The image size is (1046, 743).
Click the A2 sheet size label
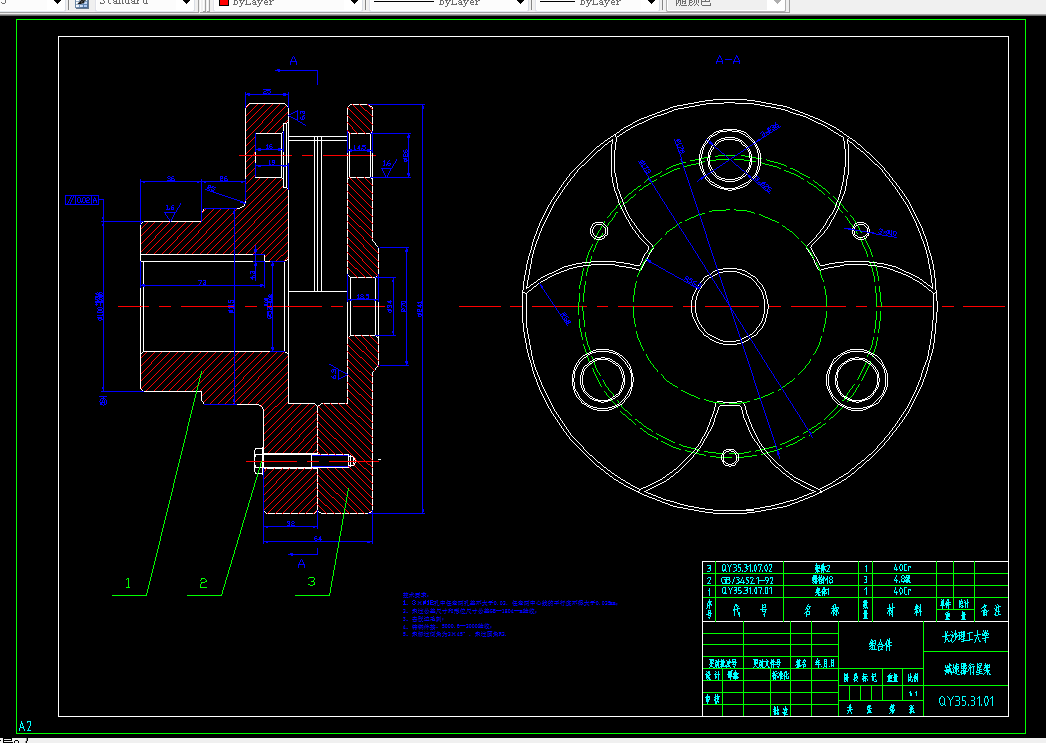pyautogui.click(x=25, y=726)
